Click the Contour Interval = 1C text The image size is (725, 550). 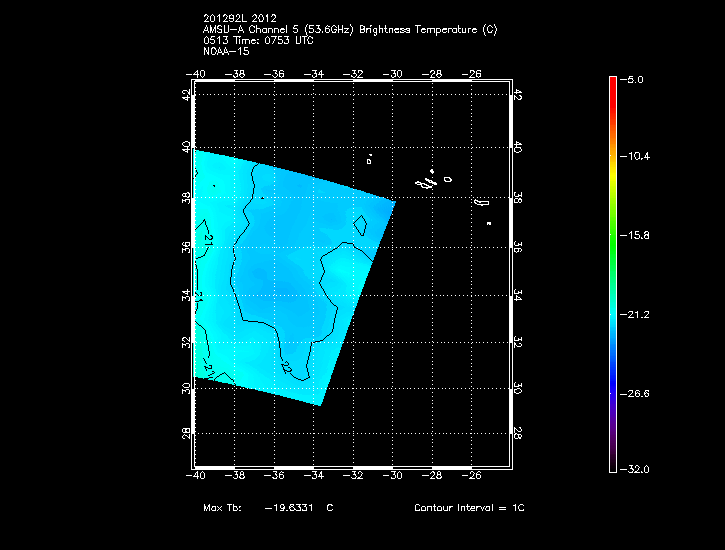click(x=469, y=508)
